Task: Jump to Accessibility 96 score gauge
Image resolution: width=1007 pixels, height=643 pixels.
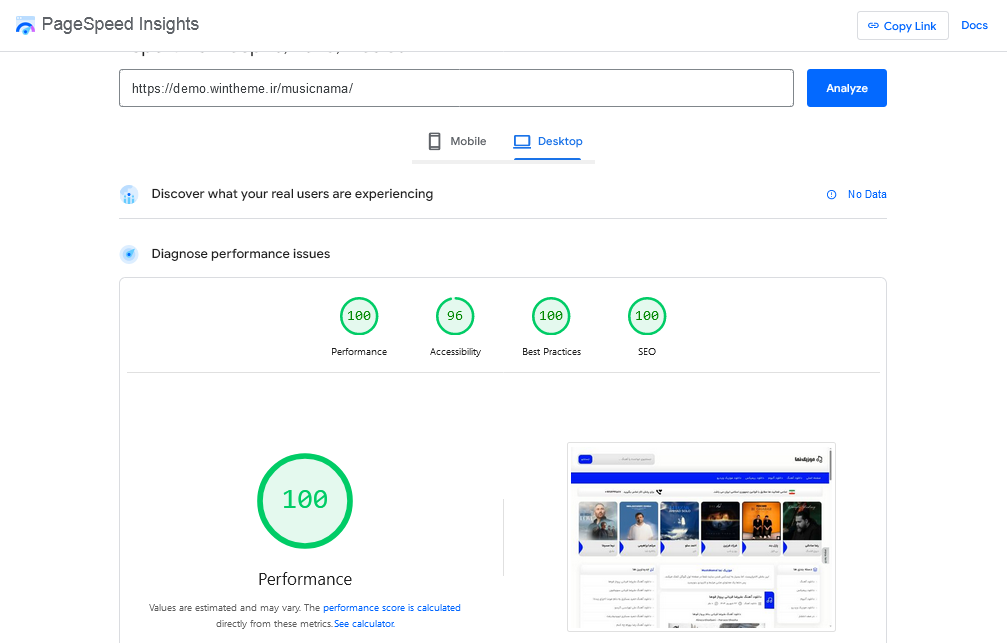Action: click(x=455, y=316)
